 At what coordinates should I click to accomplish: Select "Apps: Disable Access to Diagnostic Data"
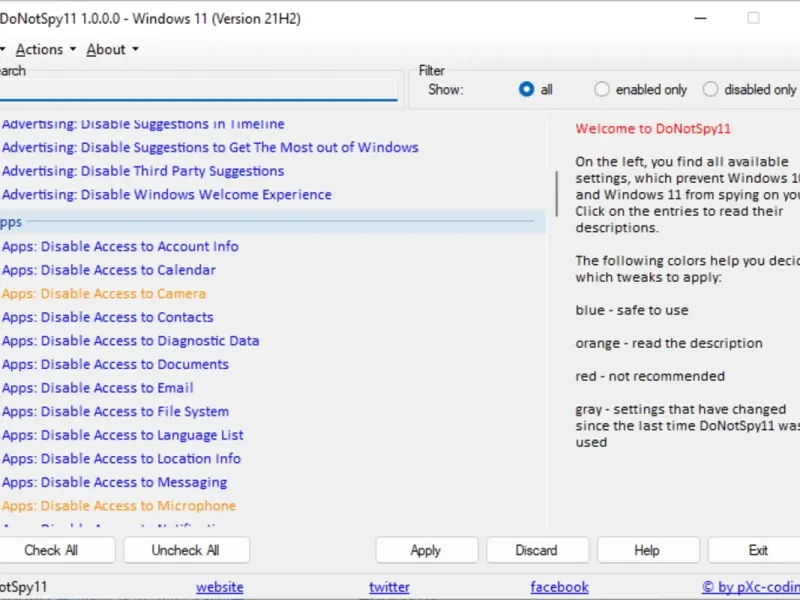click(131, 341)
